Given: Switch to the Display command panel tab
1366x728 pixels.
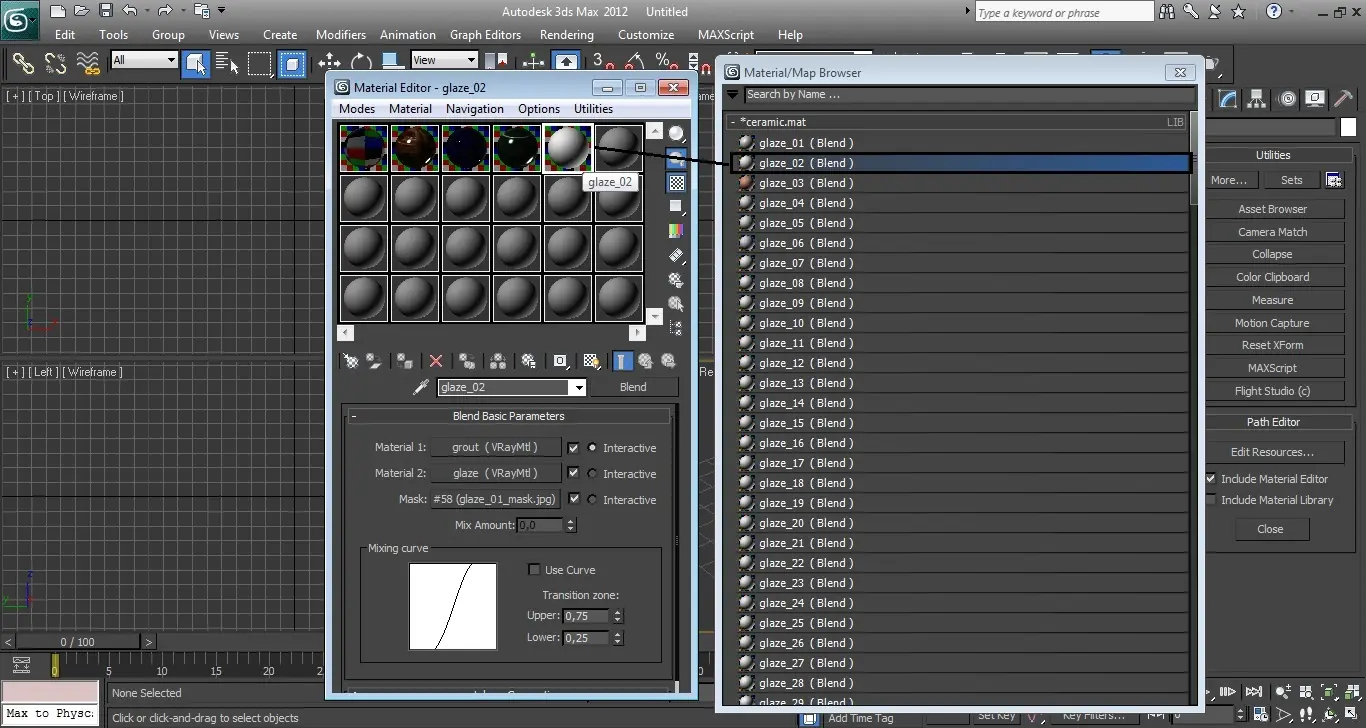Looking at the screenshot, I should click(1315, 98).
